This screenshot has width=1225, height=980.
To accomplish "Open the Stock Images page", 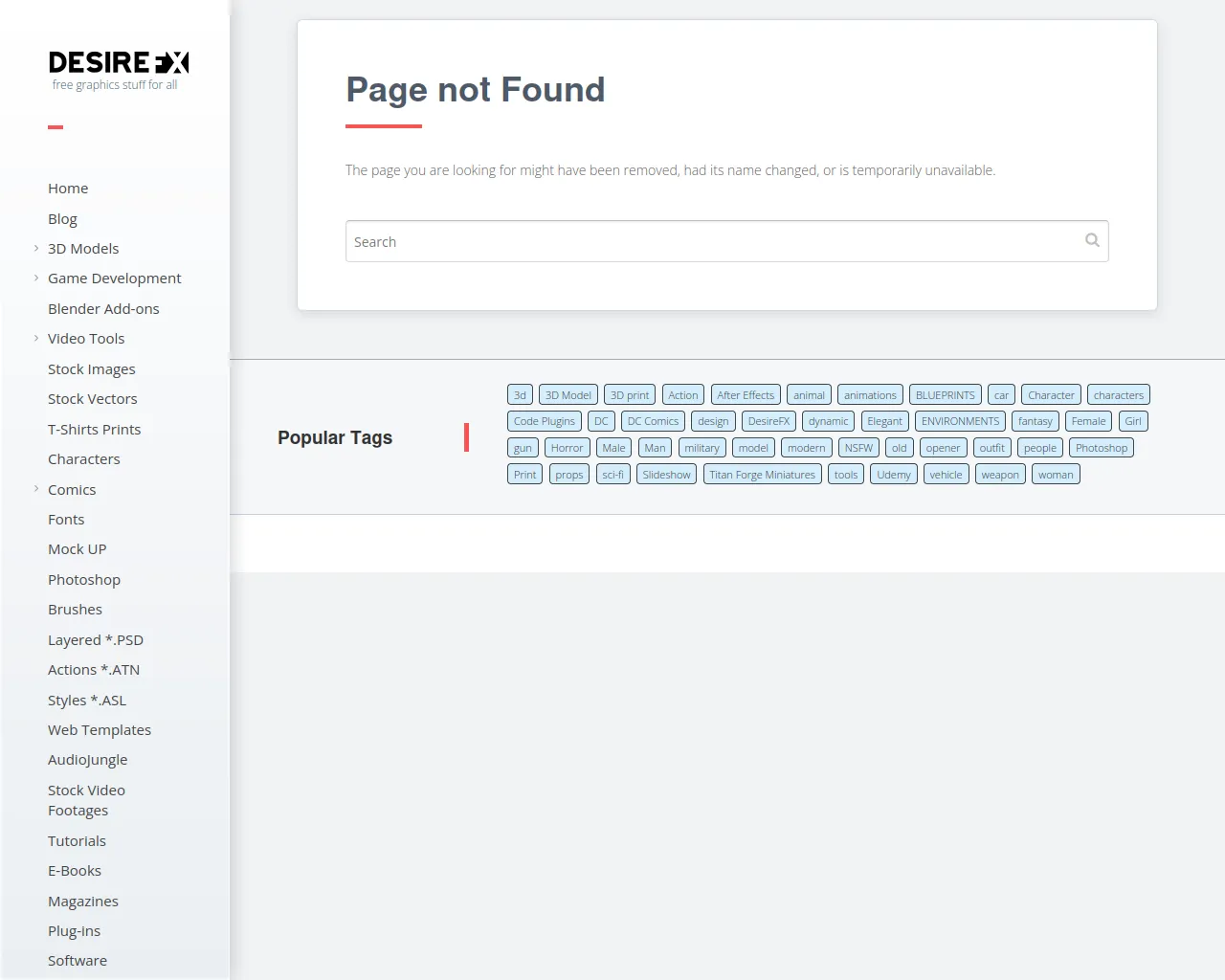I will pyautogui.click(x=91, y=368).
